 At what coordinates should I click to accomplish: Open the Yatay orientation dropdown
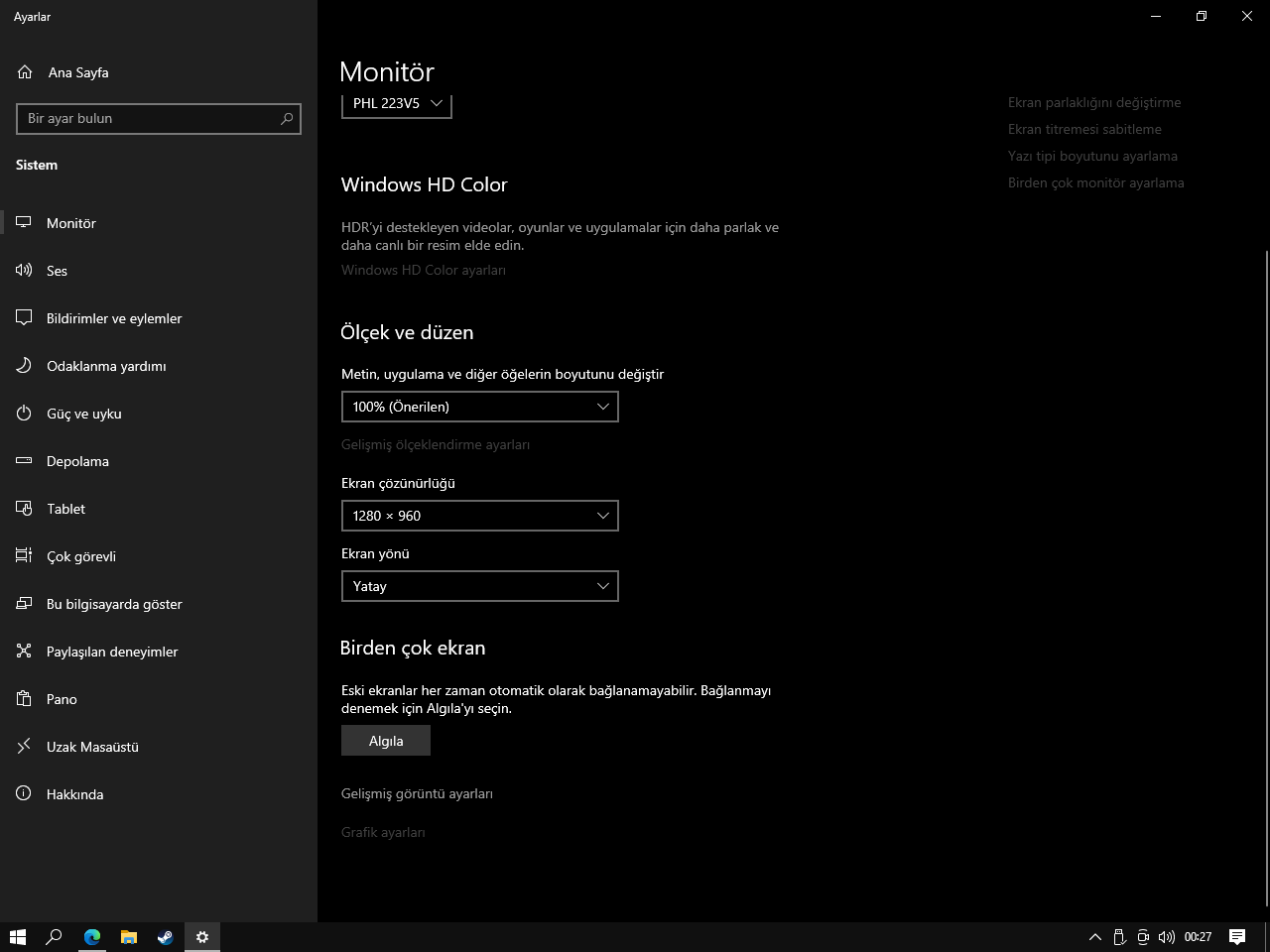(x=480, y=586)
